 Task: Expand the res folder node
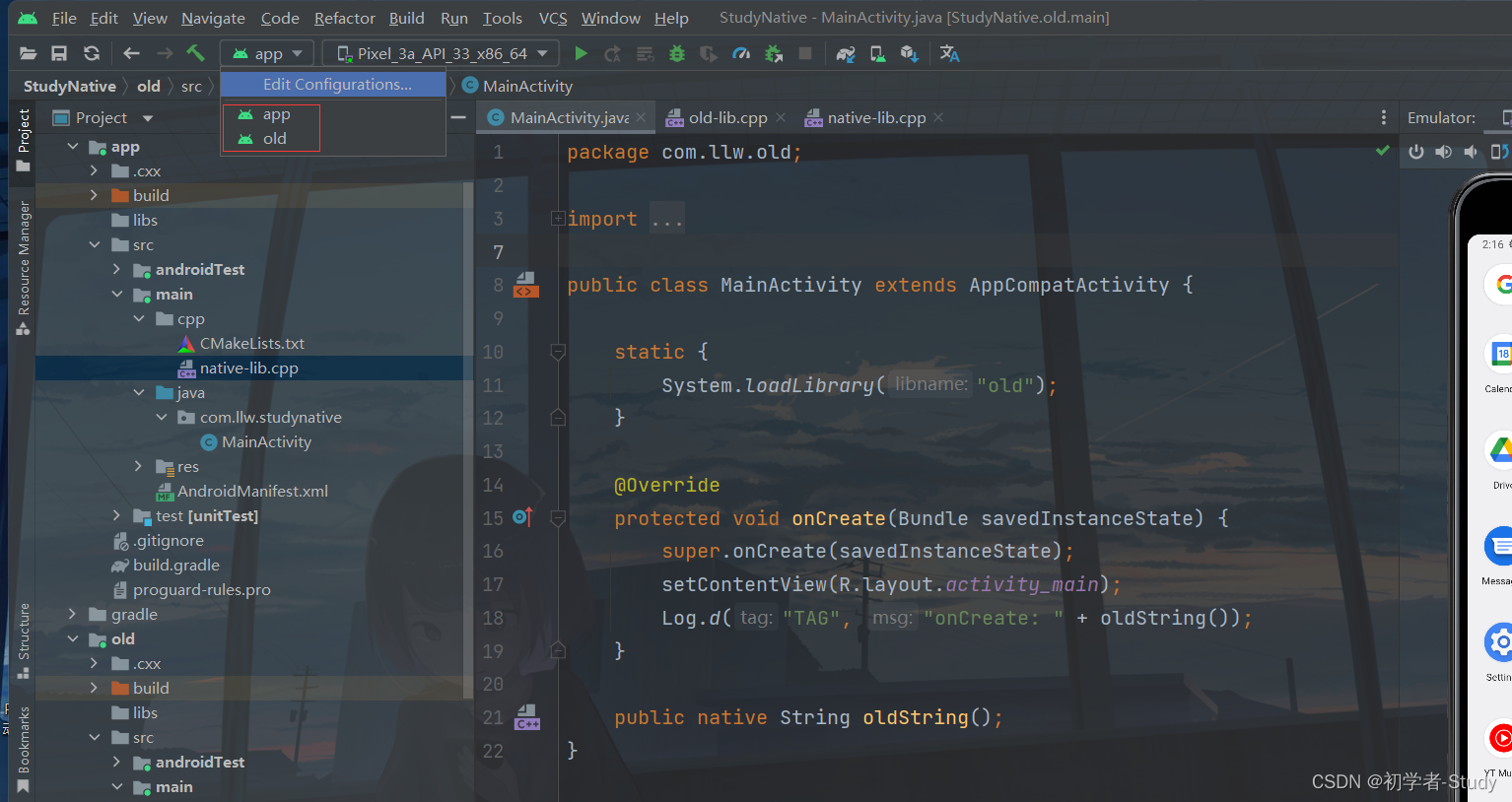point(139,466)
